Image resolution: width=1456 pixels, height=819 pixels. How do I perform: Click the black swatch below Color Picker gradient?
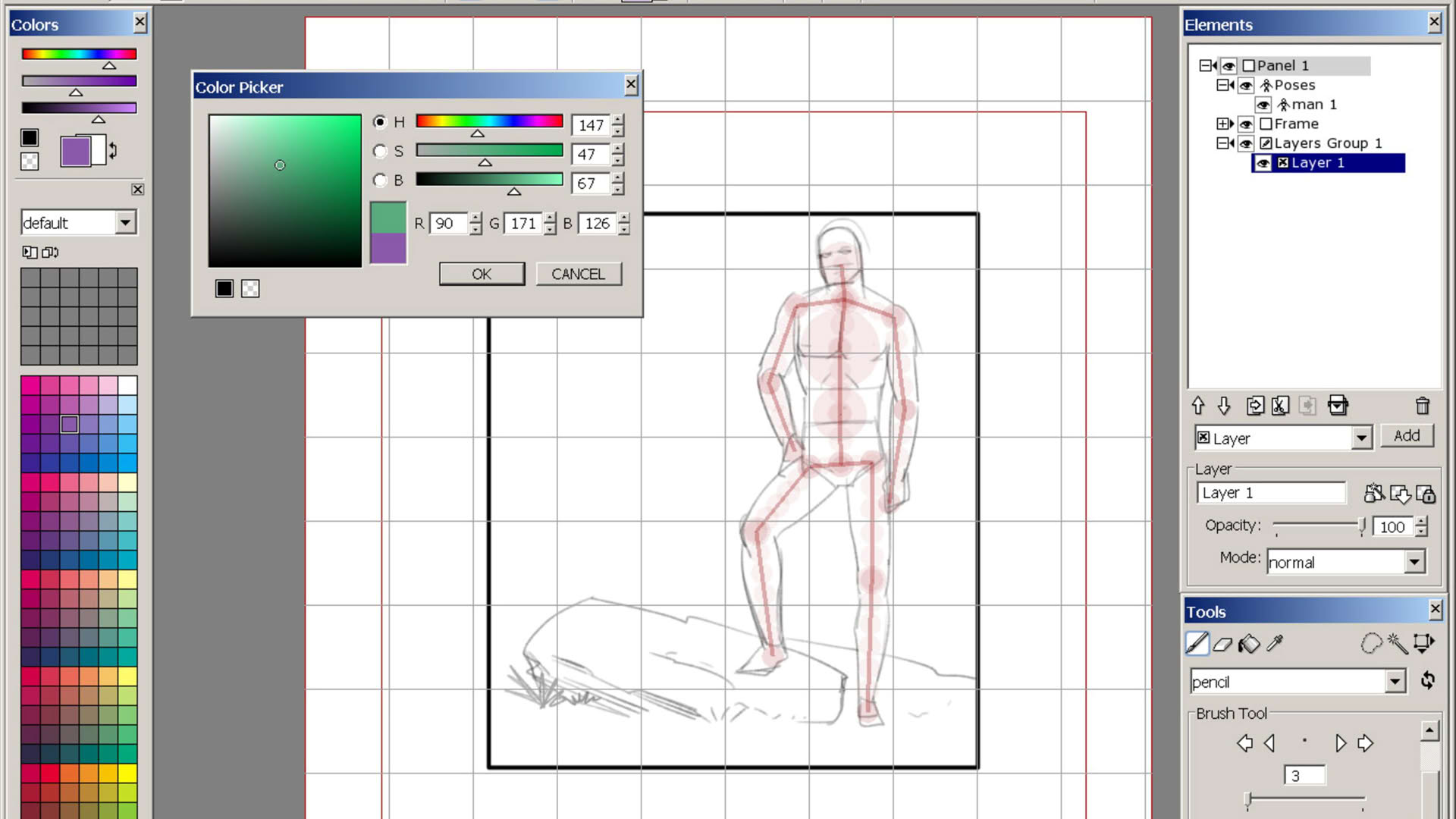coord(224,288)
